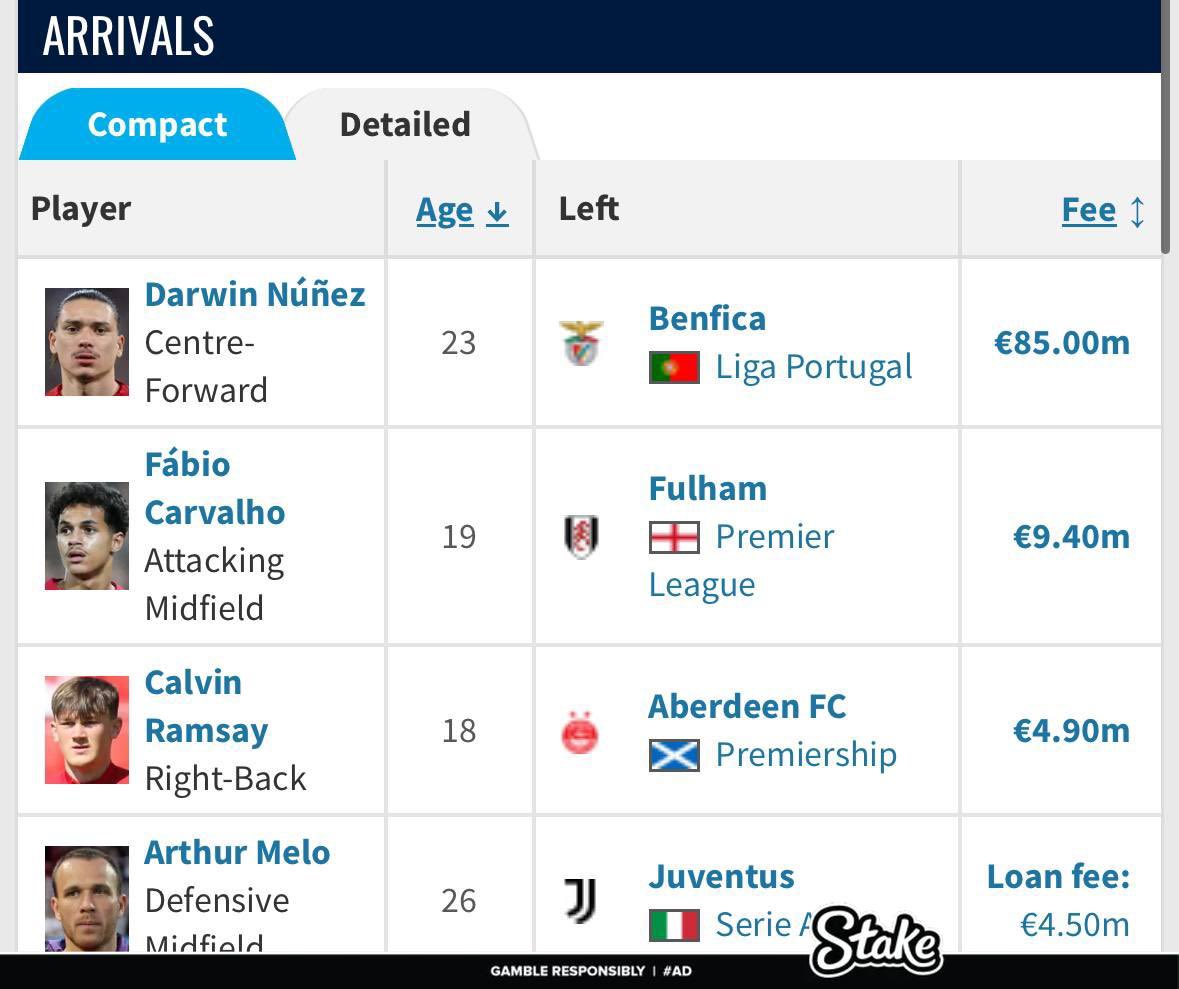Viewport: 1179px width, 989px height.
Task: Click the Juventus logo icon
Action: 581,900
